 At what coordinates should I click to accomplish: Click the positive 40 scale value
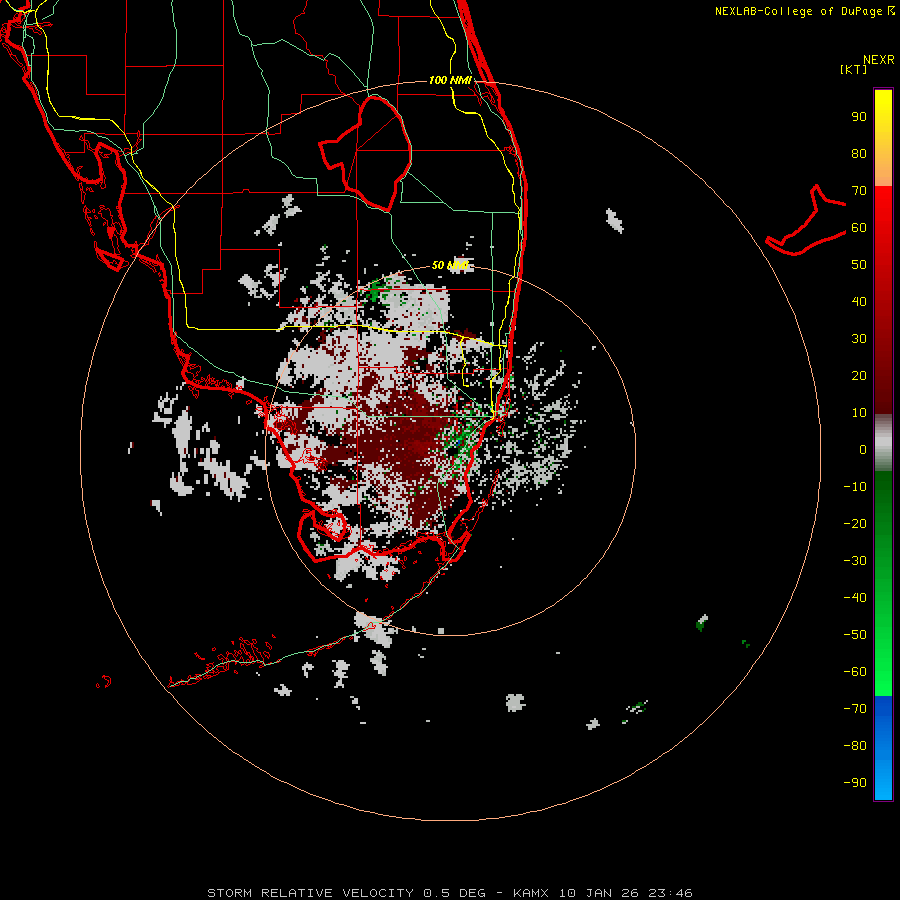click(x=859, y=302)
